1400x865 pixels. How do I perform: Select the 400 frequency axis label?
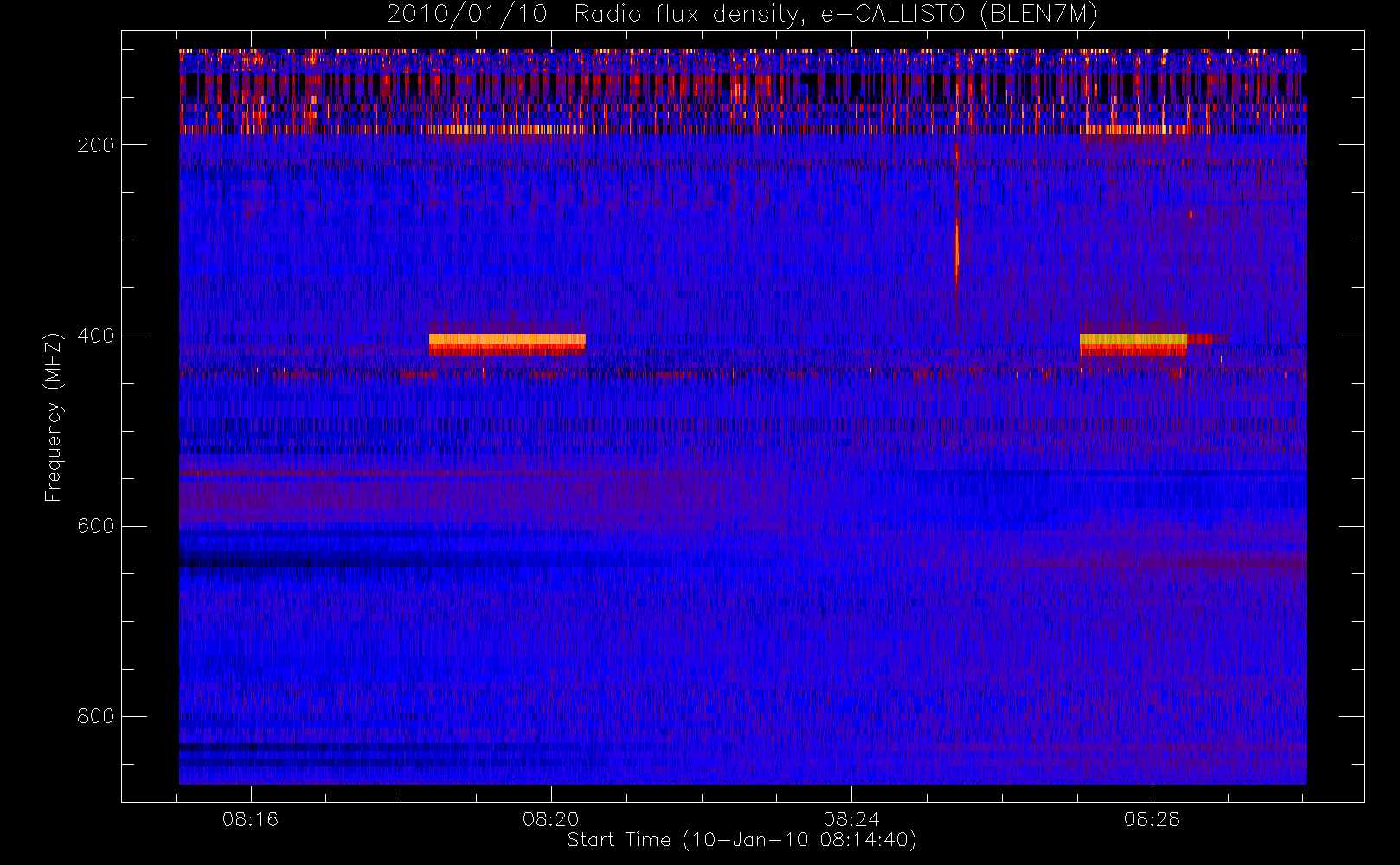(x=95, y=336)
